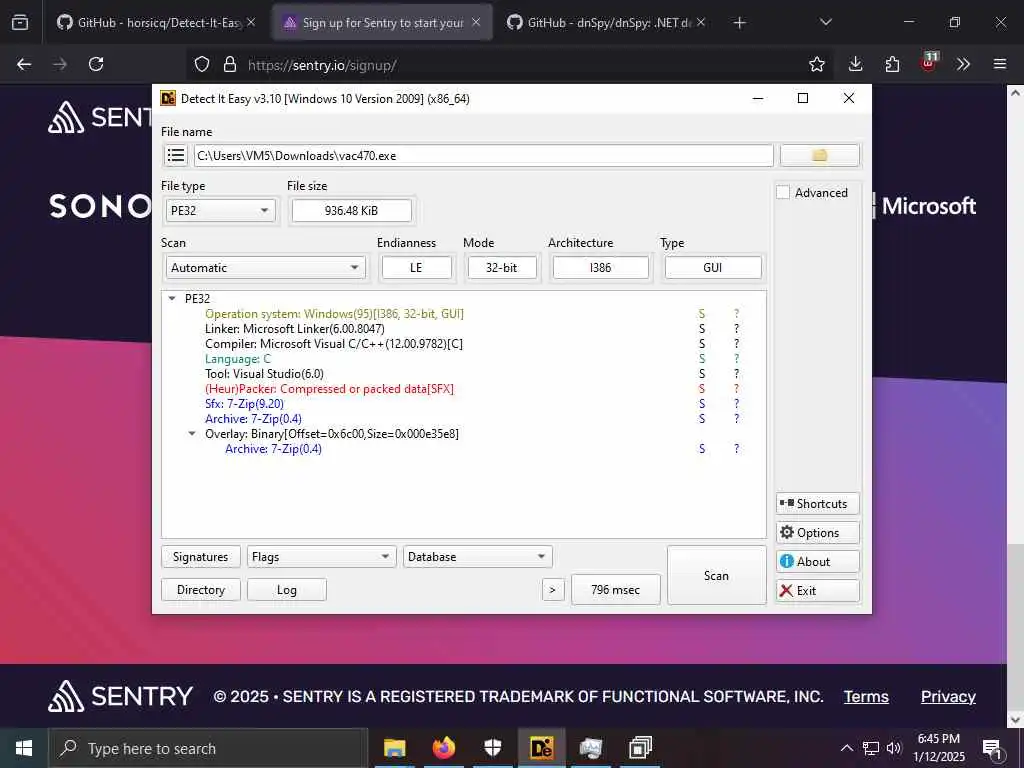This screenshot has height=768, width=1024.
Task: Close the Sentry signup tab
Action: click(x=476, y=22)
